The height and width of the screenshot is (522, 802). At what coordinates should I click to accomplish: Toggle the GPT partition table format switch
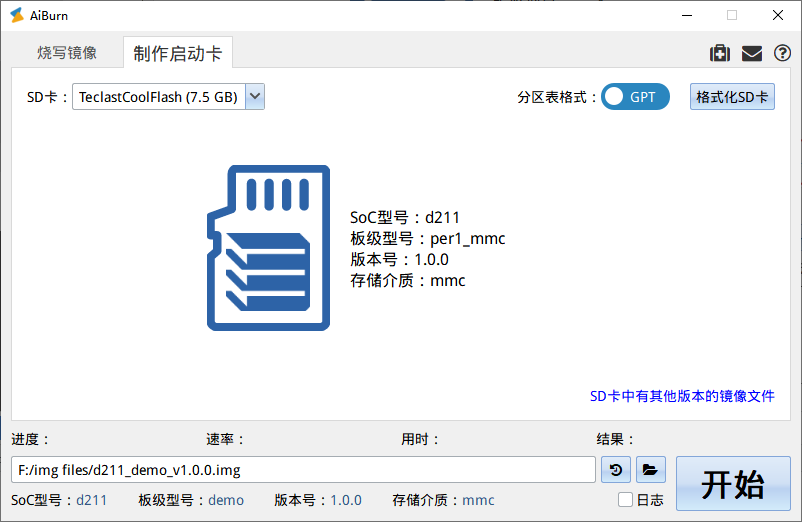point(635,97)
